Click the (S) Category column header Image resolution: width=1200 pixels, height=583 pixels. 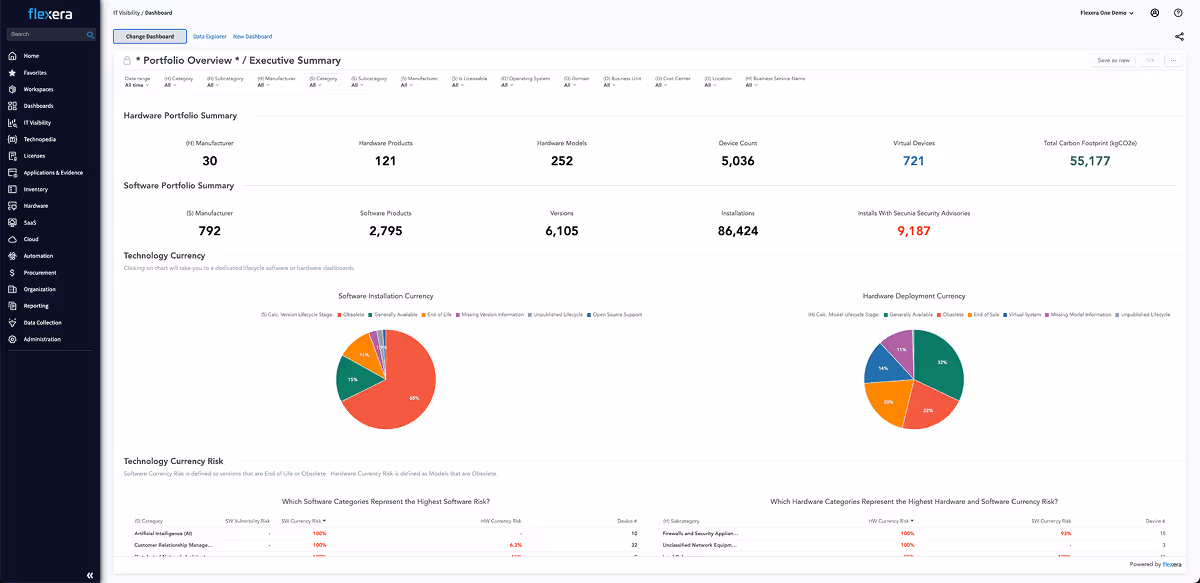tap(149, 520)
